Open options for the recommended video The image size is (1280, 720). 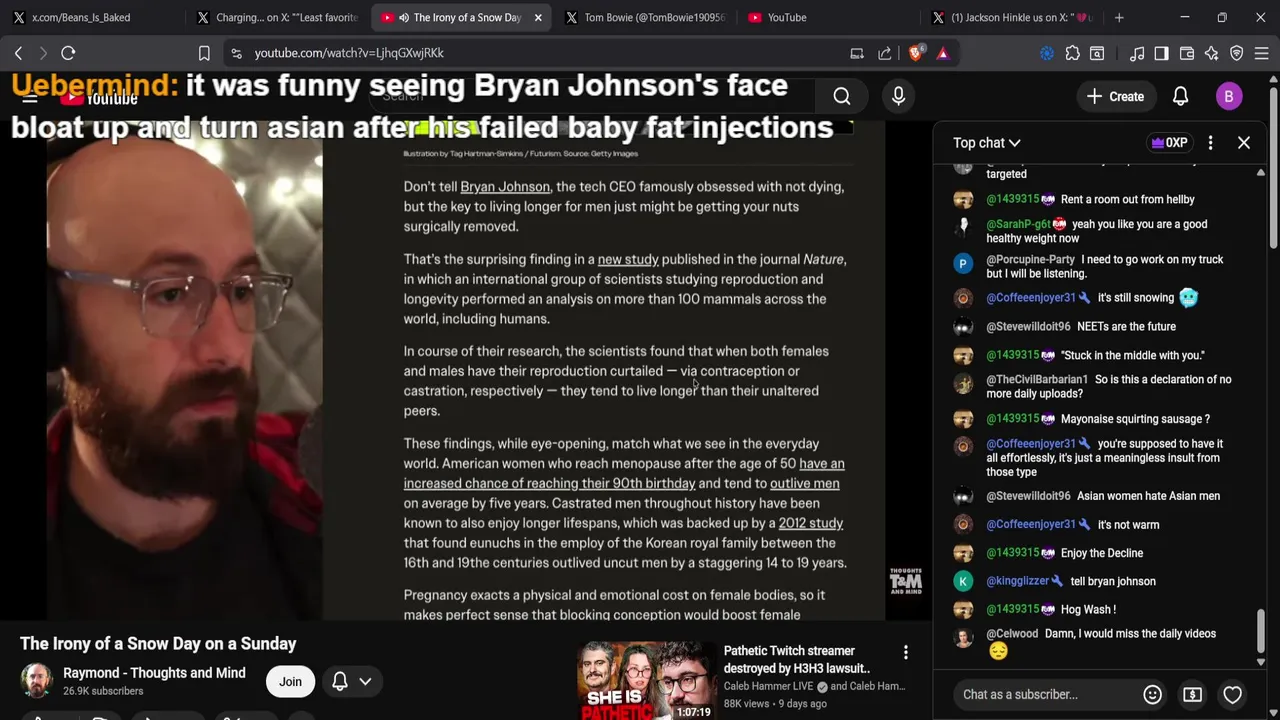click(x=906, y=653)
